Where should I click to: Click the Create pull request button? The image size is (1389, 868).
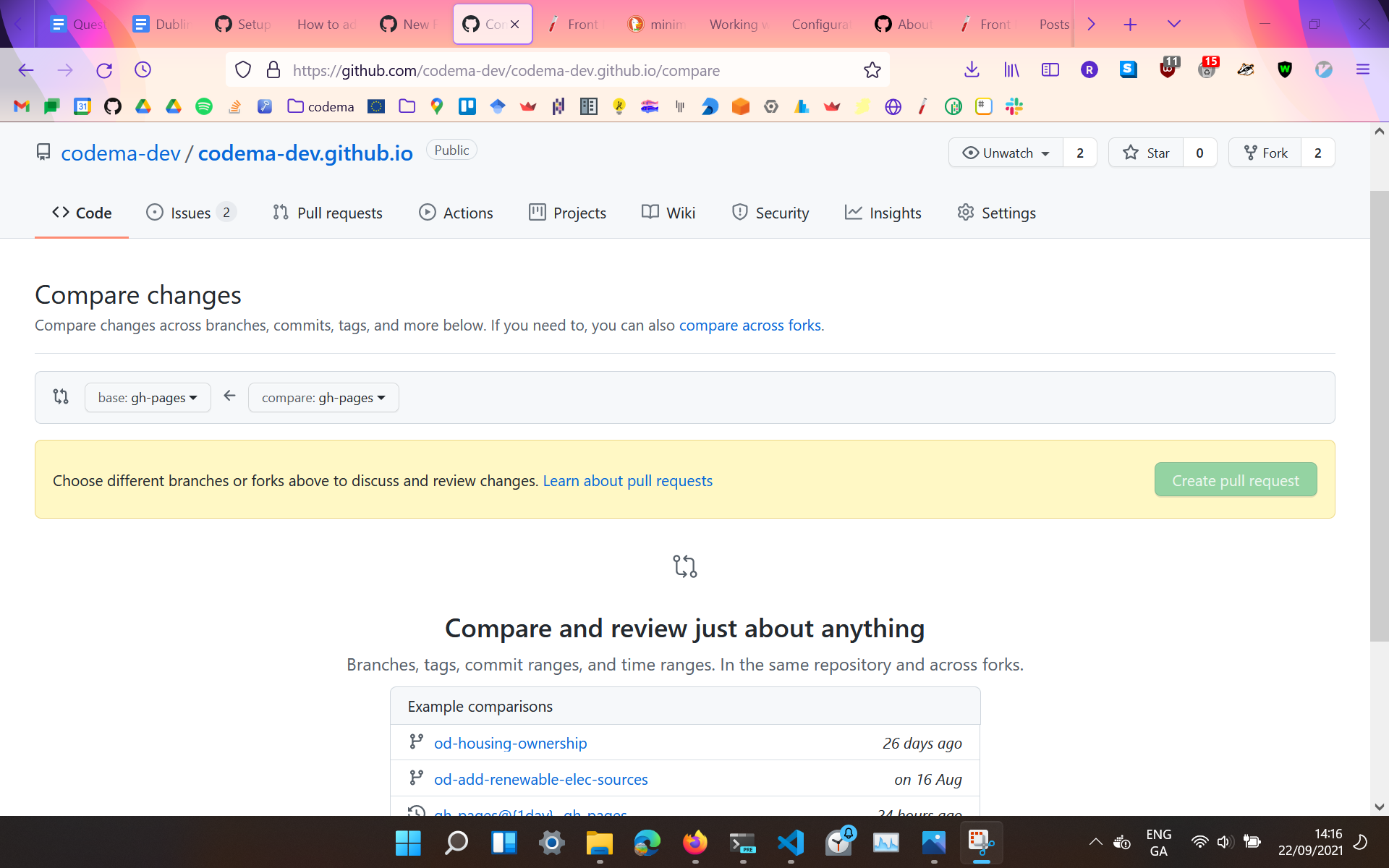[1235, 480]
